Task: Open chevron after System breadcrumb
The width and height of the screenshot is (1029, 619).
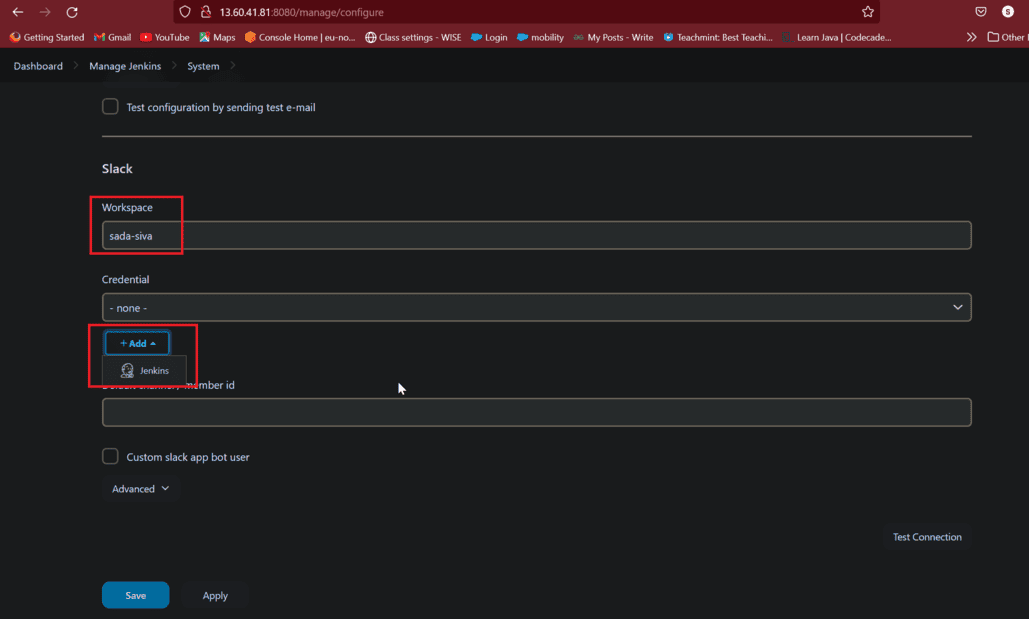Action: pyautogui.click(x=232, y=66)
